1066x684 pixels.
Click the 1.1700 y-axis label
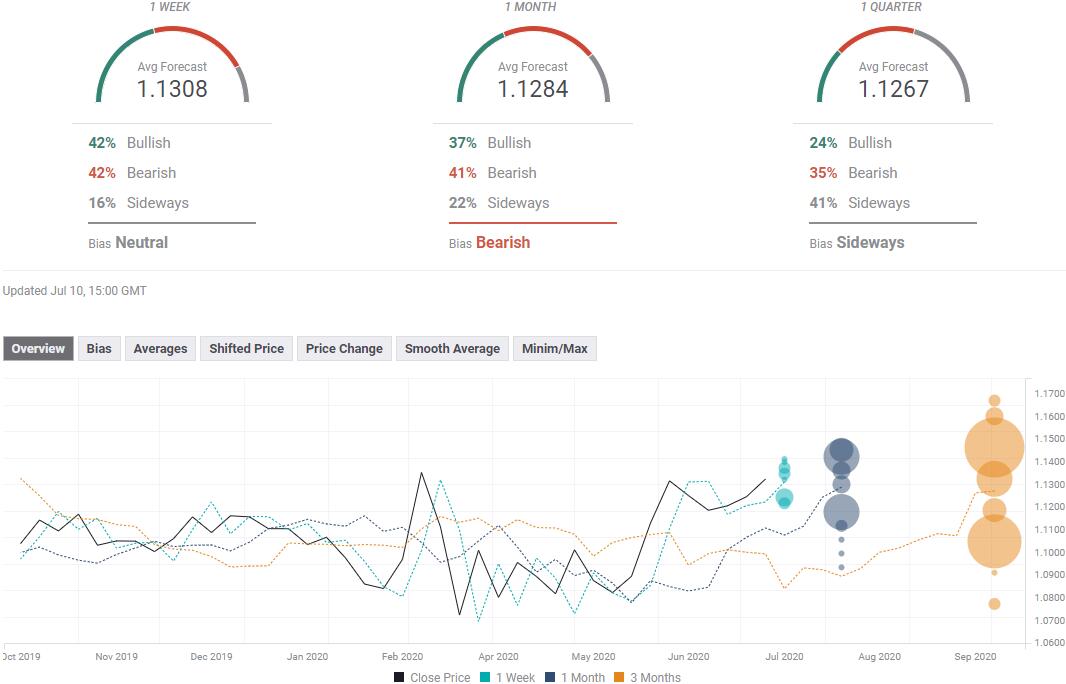click(1050, 394)
